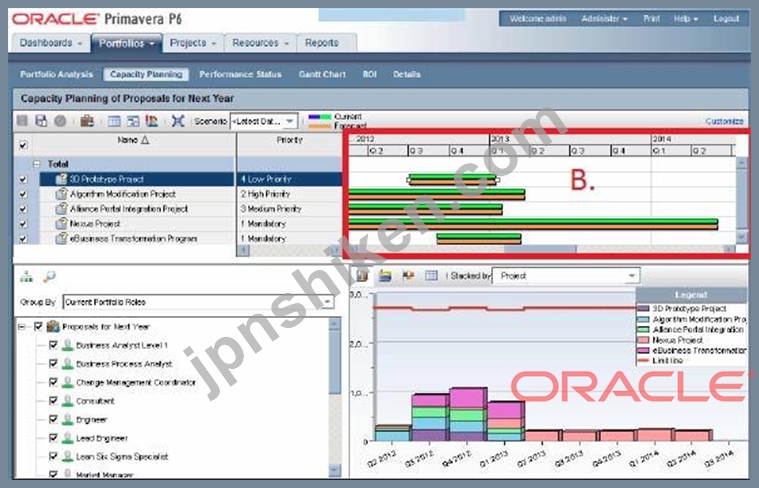Click the Consultant role icon
This screenshot has width=759, height=488.
click(x=68, y=401)
